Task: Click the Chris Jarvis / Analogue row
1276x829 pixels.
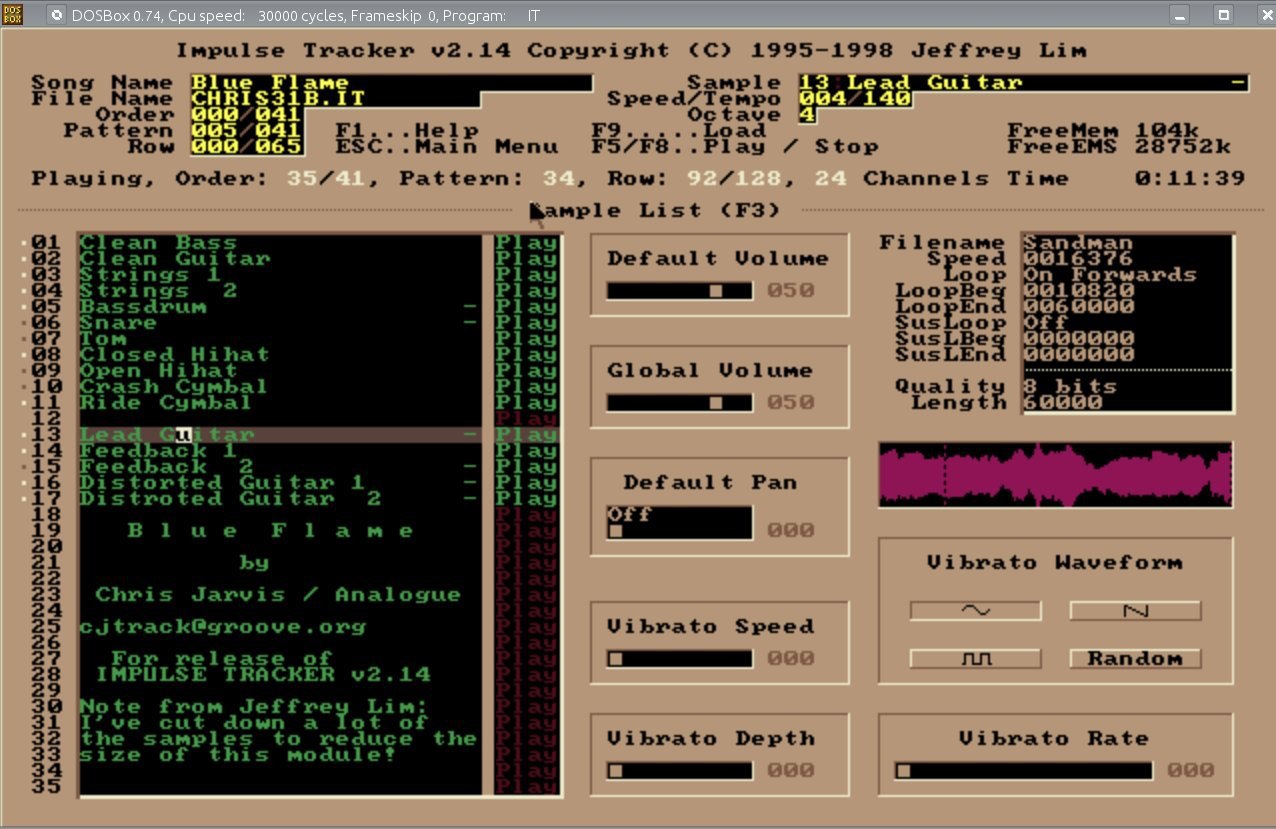Action: 279,595
